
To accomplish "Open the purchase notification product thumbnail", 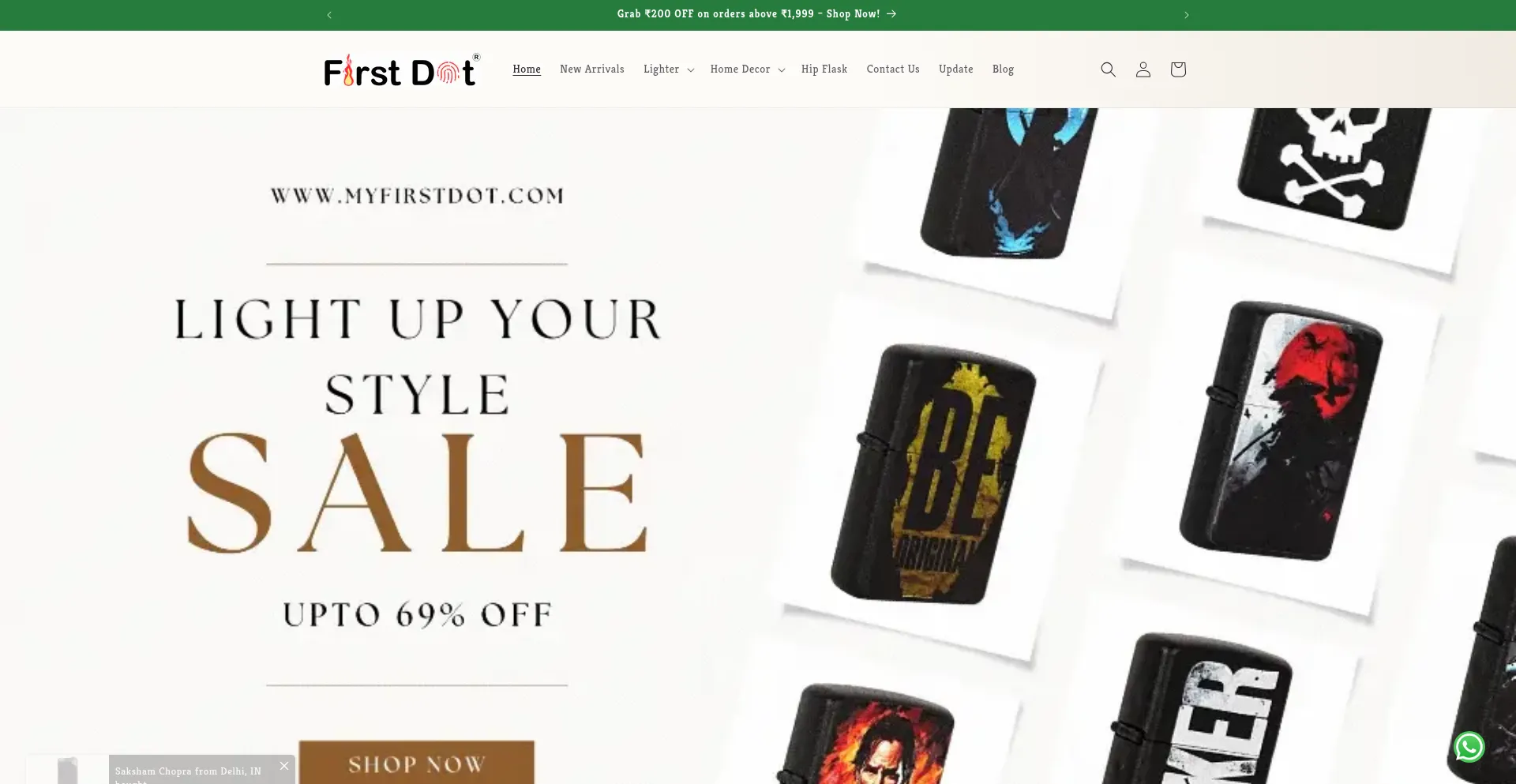I will (x=67, y=770).
